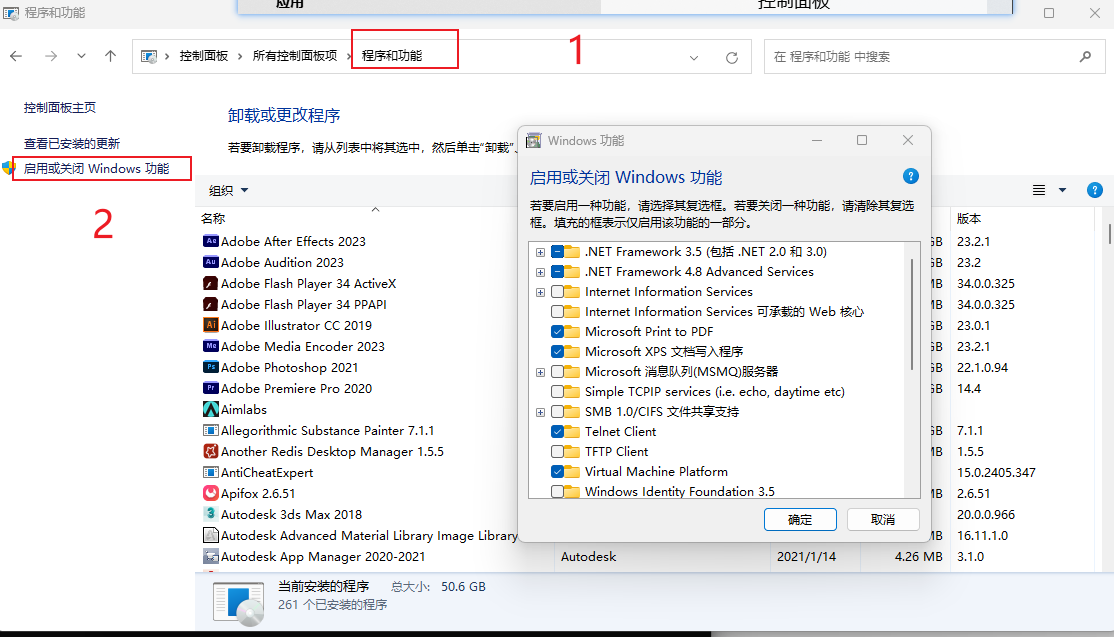Viewport: 1114px width, 637px height.
Task: Expand Internet Information Services node
Action: click(x=541, y=292)
